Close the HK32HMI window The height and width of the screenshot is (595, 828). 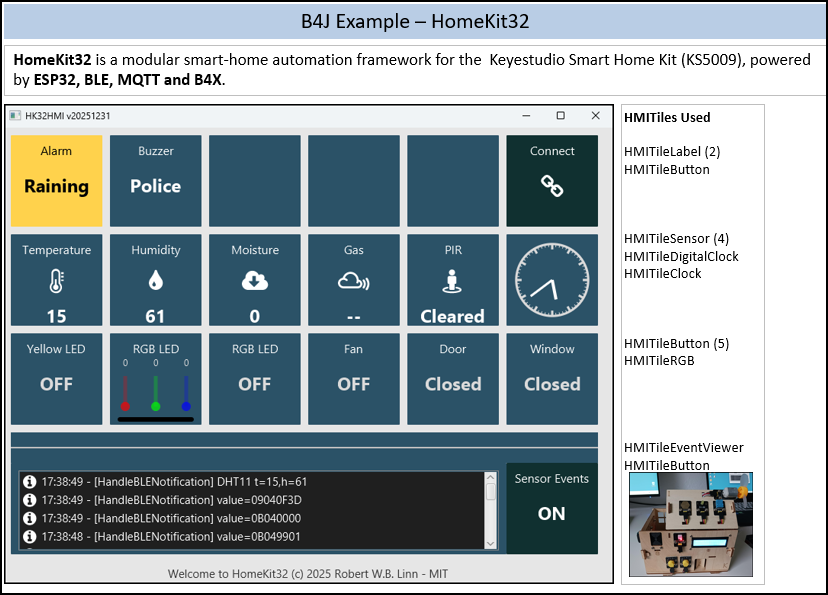pos(596,116)
